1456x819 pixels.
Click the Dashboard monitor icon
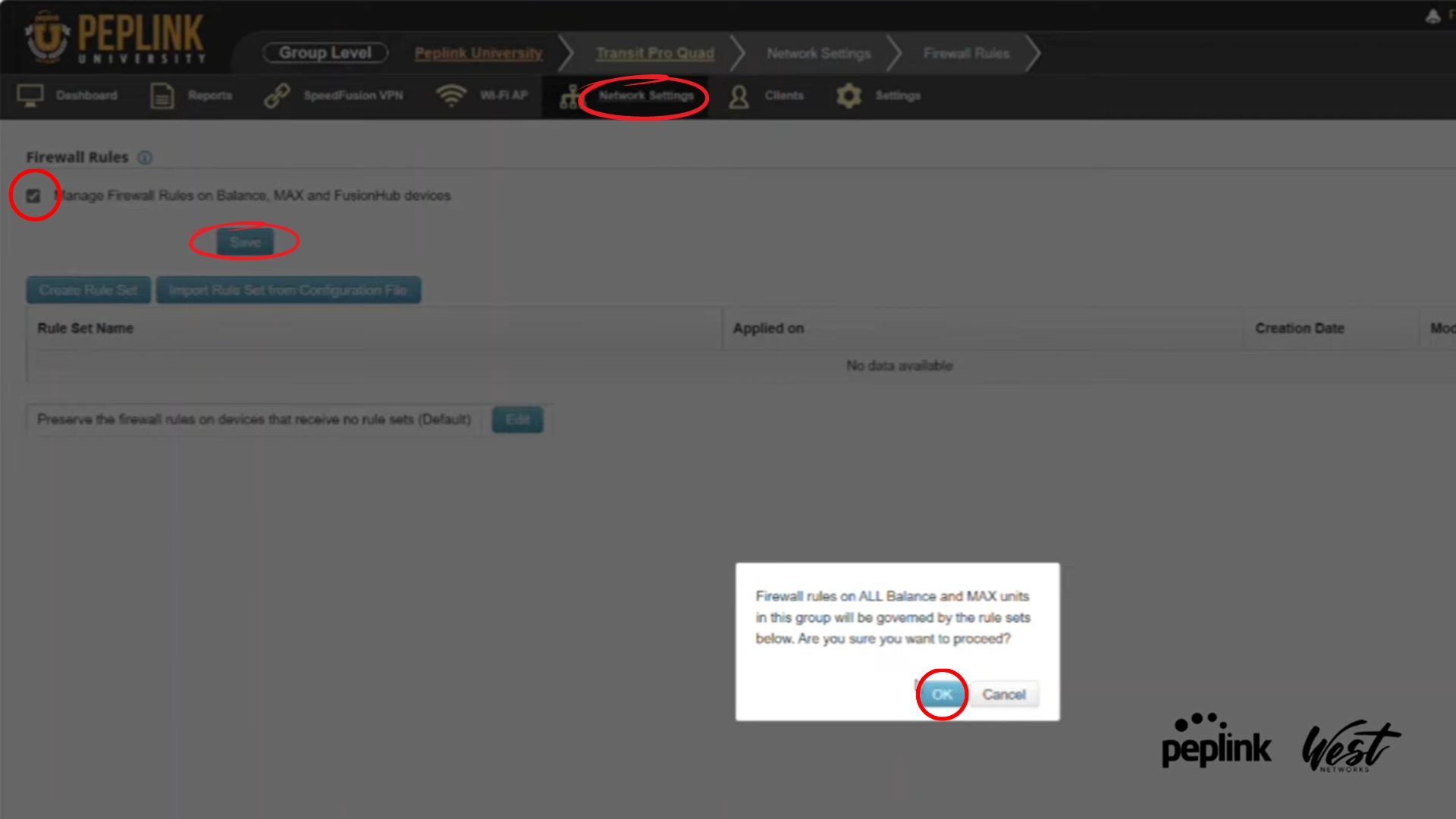[30, 96]
